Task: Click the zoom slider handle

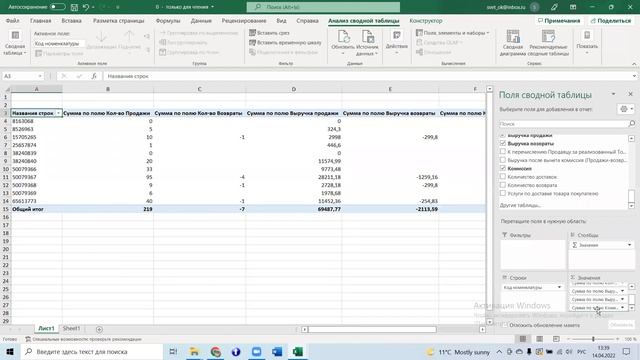Action: click(593, 339)
